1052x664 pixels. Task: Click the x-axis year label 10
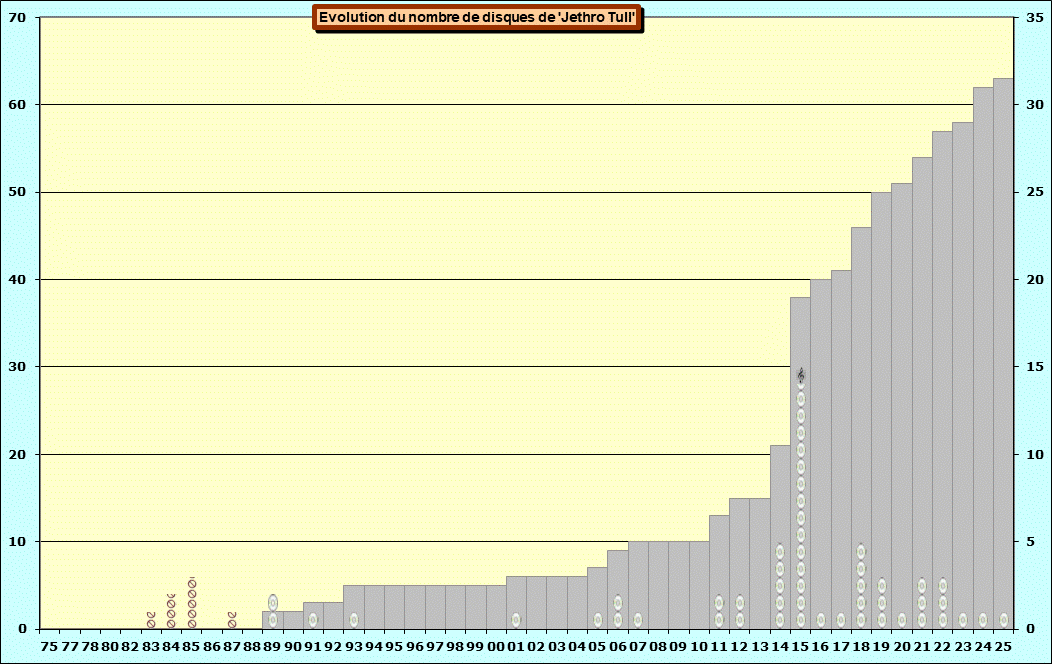coord(698,647)
